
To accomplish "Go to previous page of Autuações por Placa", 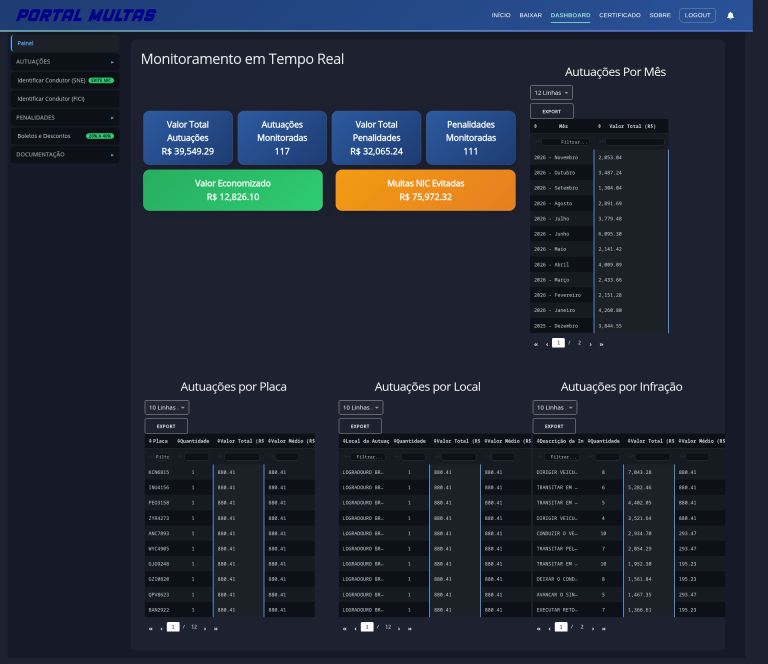I will pos(161,628).
